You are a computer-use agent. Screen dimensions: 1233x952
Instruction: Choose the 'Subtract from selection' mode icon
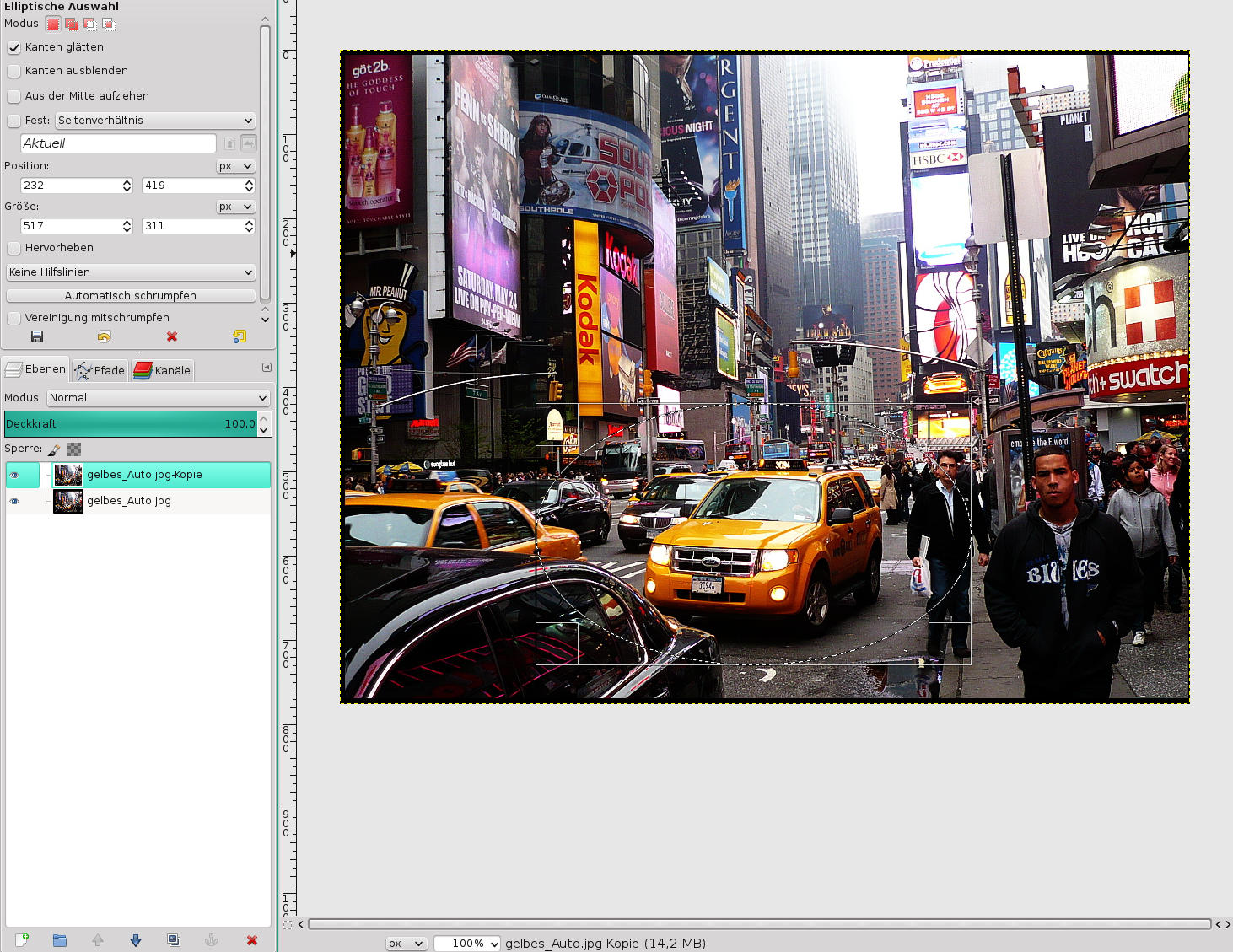tap(89, 24)
